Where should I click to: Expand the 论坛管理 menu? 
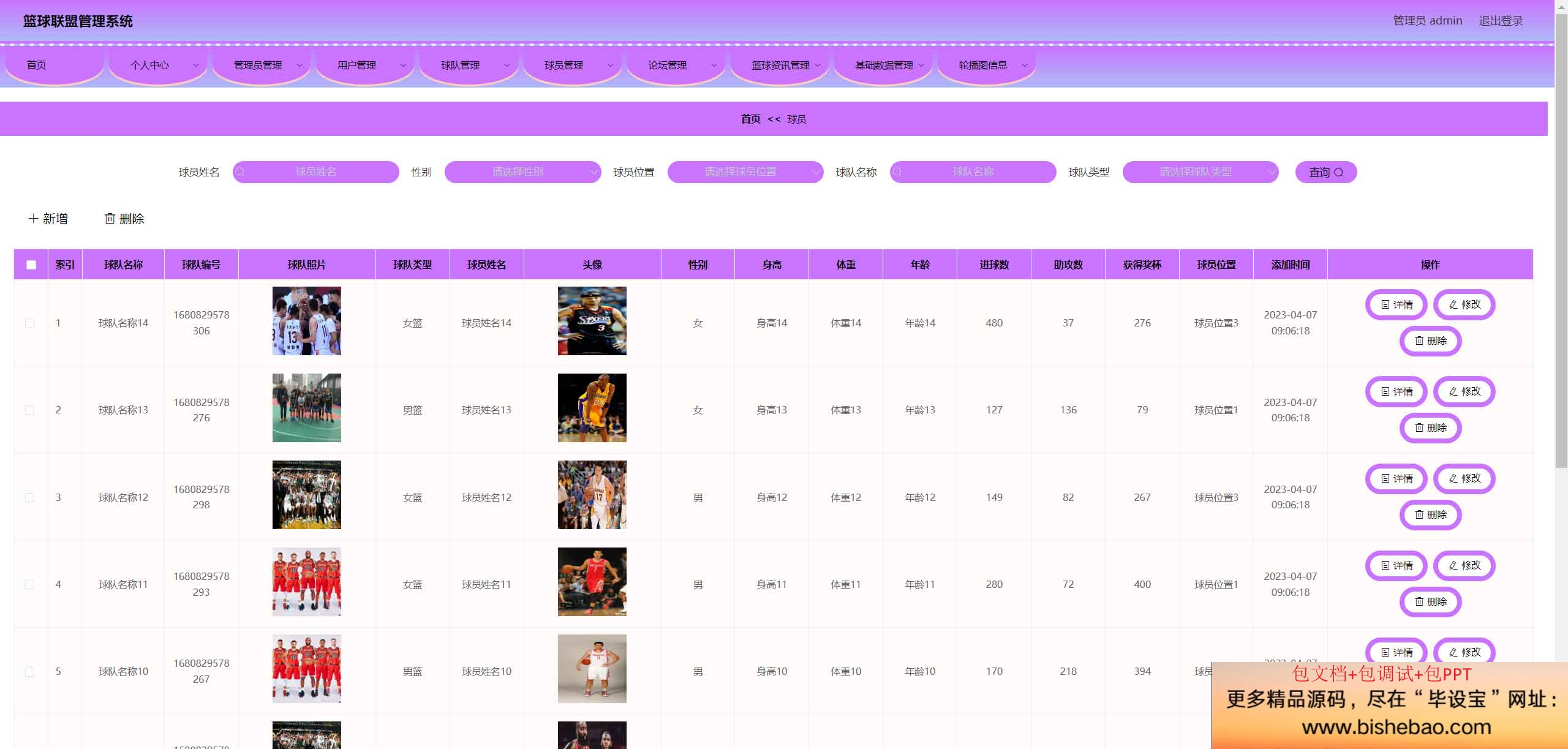click(x=676, y=65)
